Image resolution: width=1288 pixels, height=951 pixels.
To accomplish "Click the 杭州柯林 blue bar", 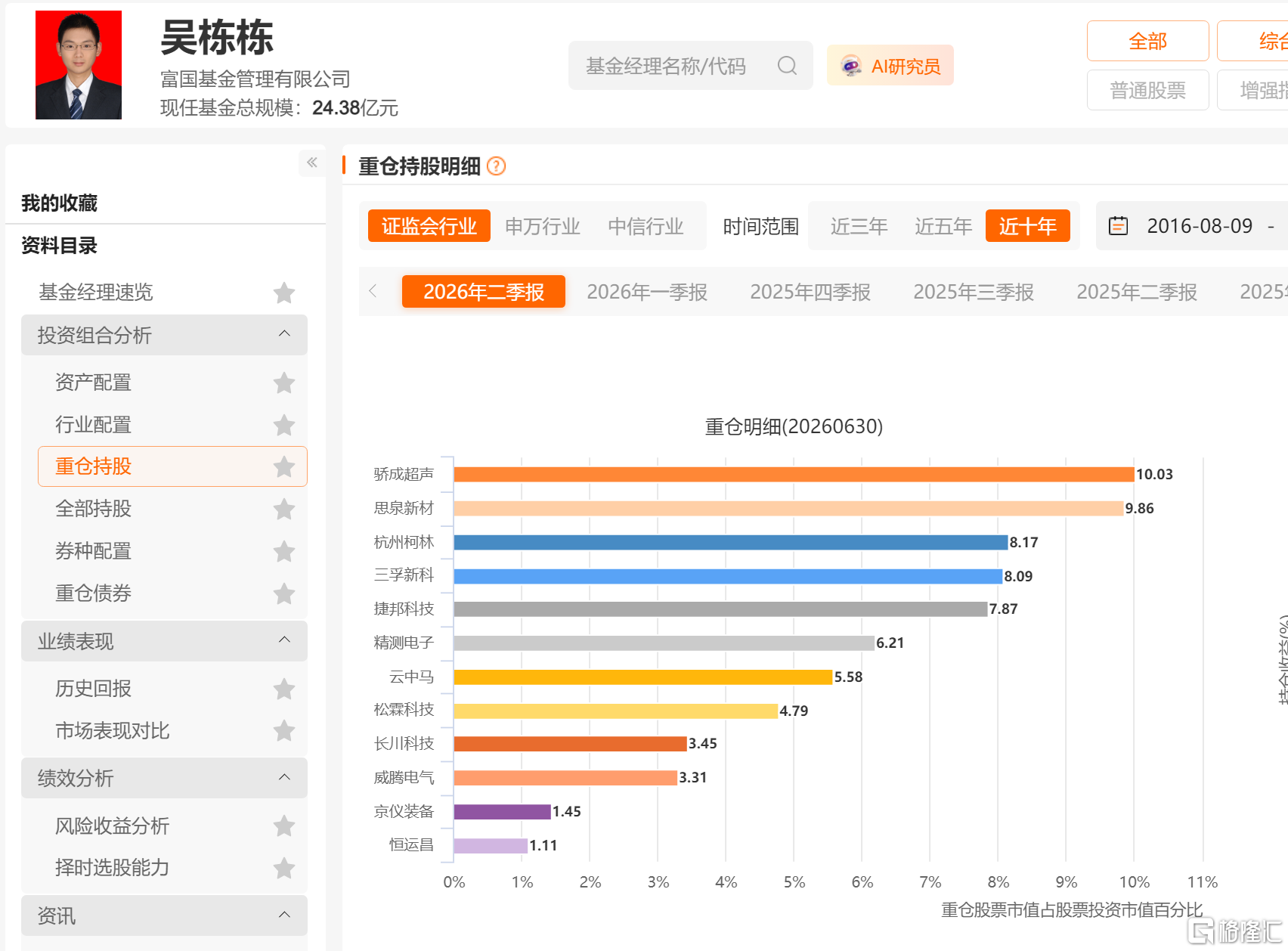I will click(731, 542).
